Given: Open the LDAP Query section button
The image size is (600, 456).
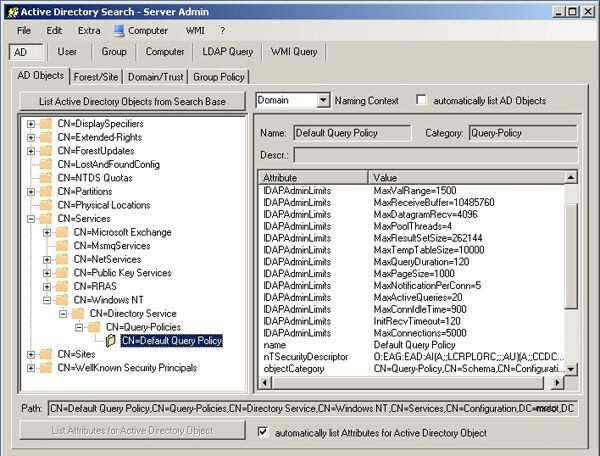Looking at the screenshot, I should (x=228, y=51).
